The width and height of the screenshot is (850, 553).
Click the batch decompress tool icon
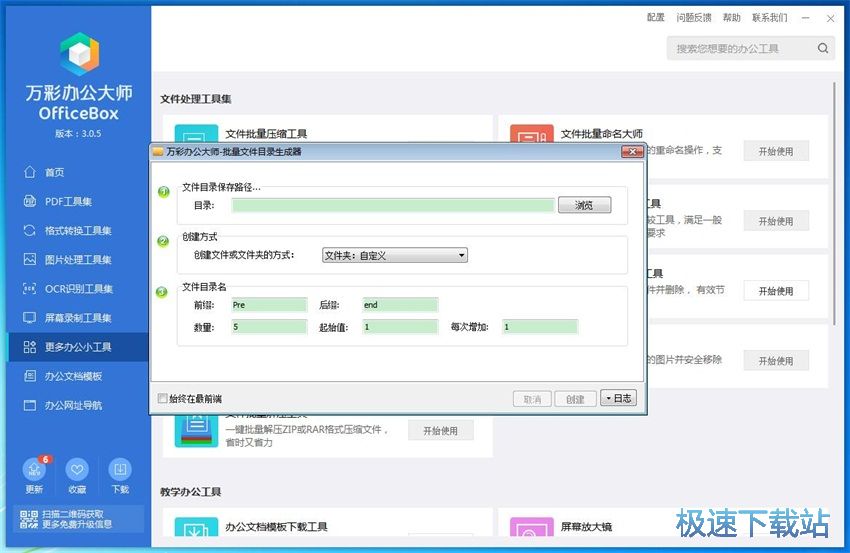pos(196,430)
